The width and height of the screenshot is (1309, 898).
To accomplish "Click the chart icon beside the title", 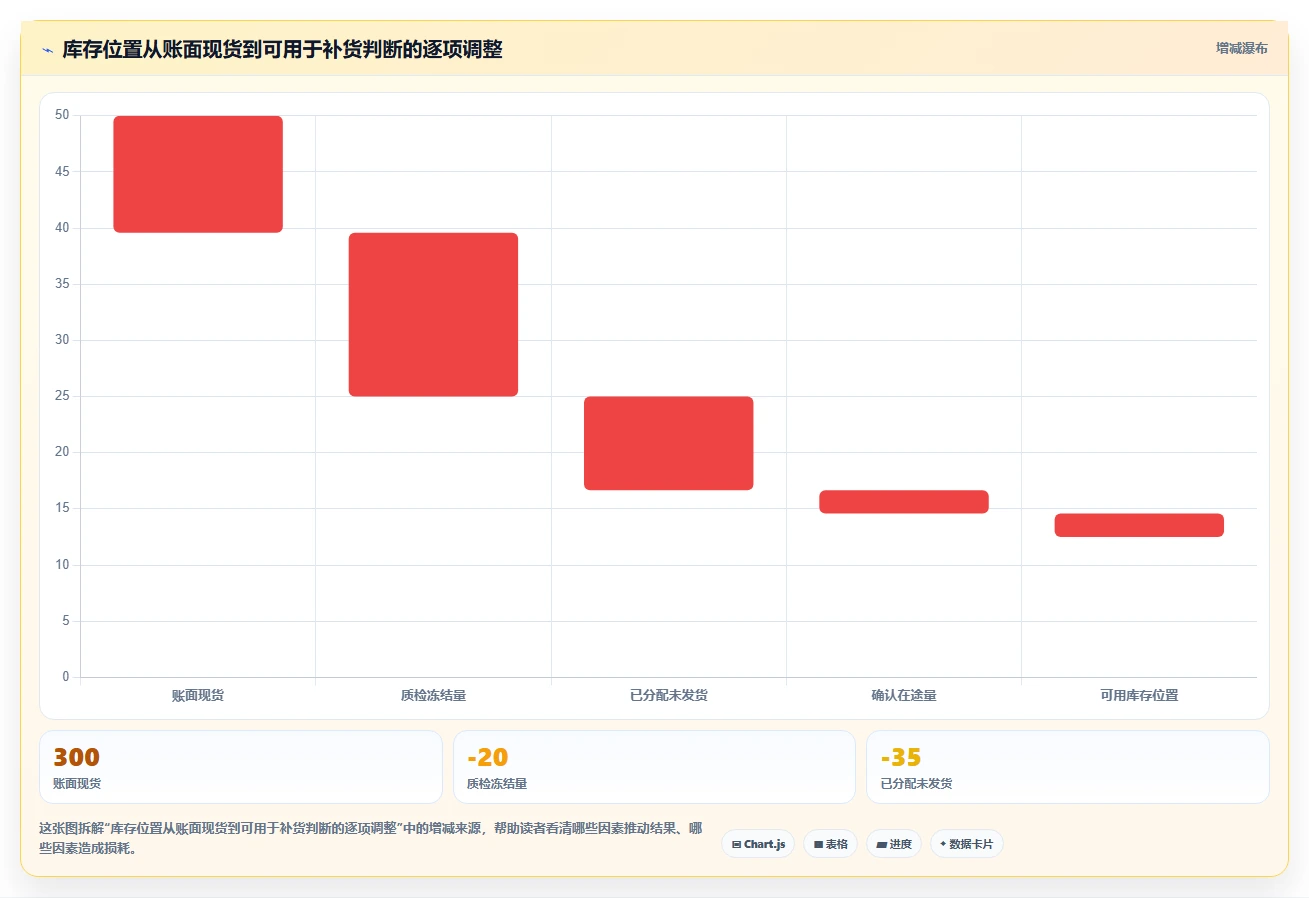I will point(47,50).
